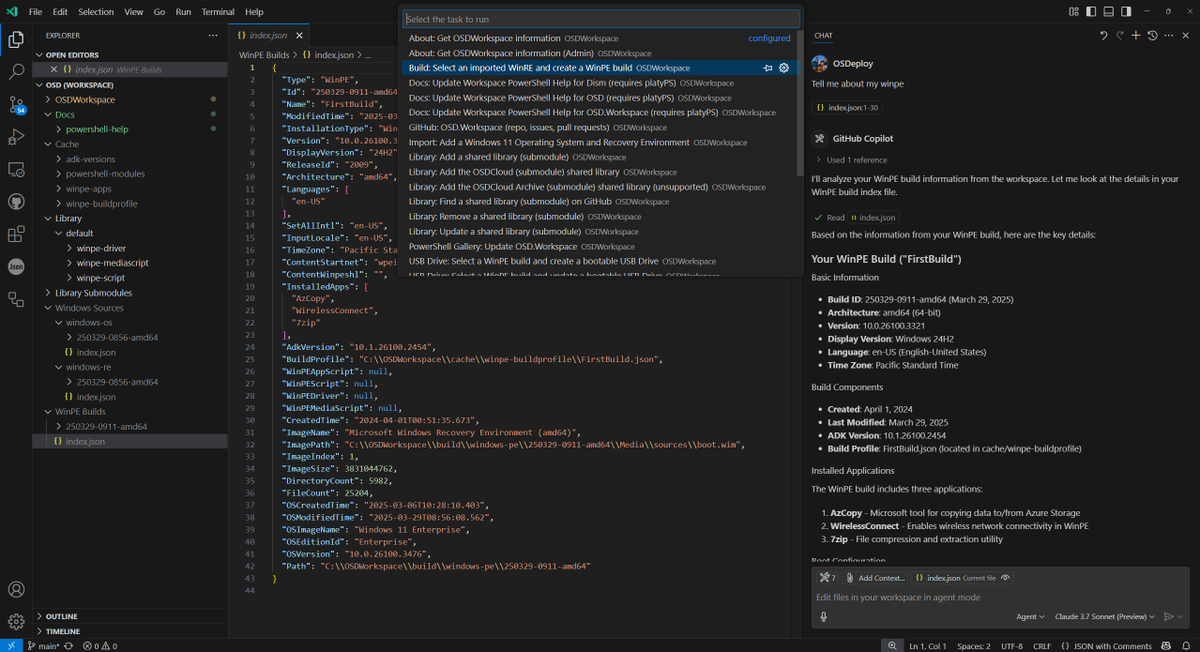
Task: Click the undo last chat request arrow
Action: coord(1103,35)
